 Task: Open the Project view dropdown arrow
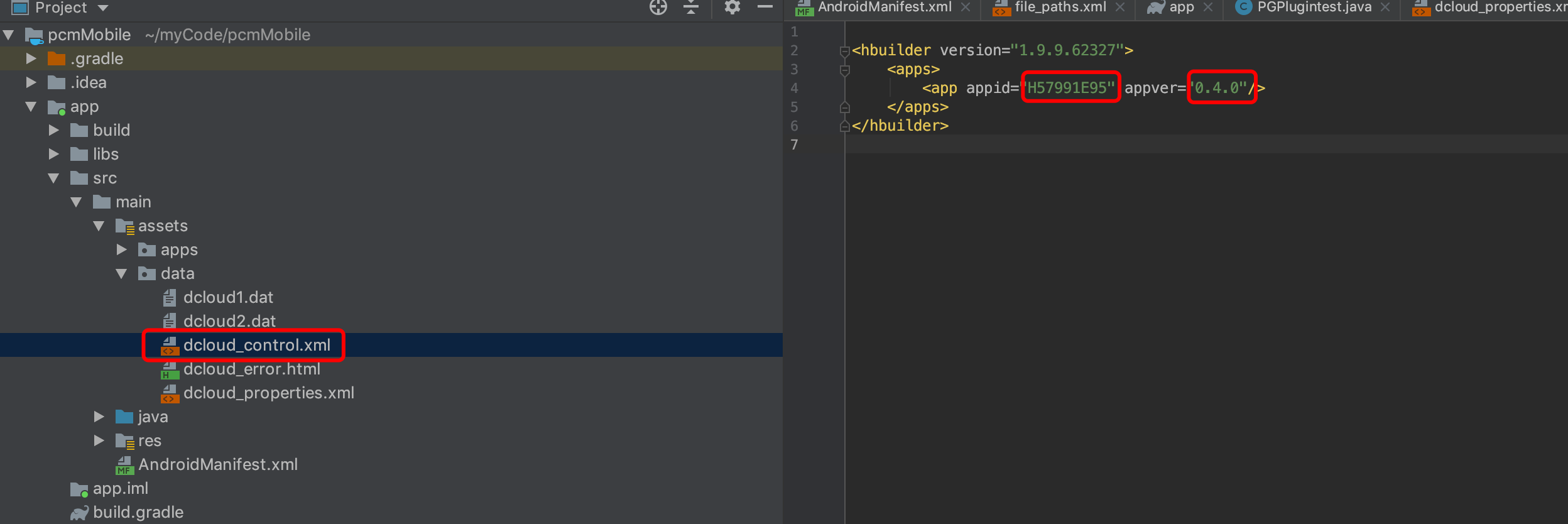click(103, 8)
